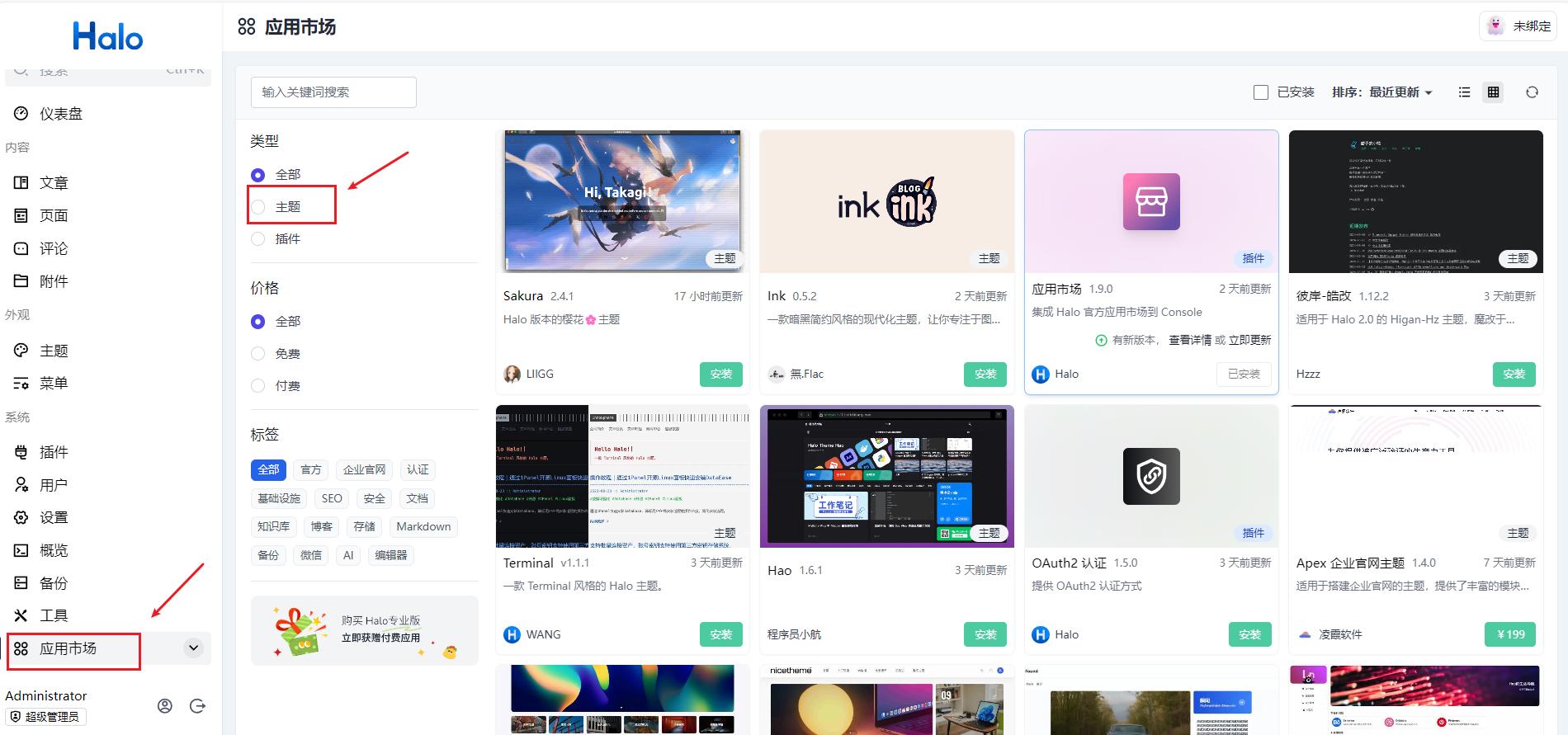Viewport: 1568px width, 735px height.
Task: Filter by the SEO tag
Action: 332,498
